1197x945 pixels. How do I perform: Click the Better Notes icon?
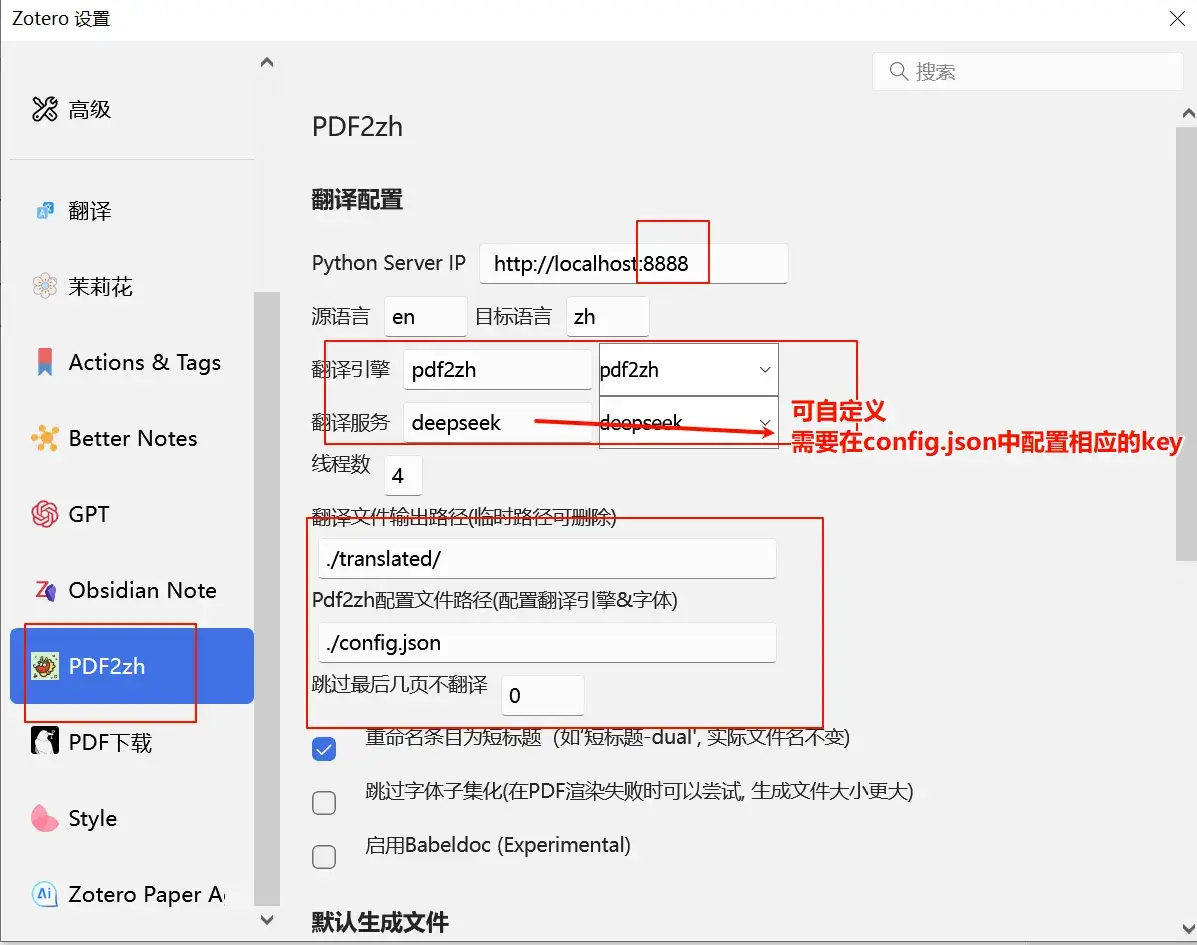tap(45, 438)
